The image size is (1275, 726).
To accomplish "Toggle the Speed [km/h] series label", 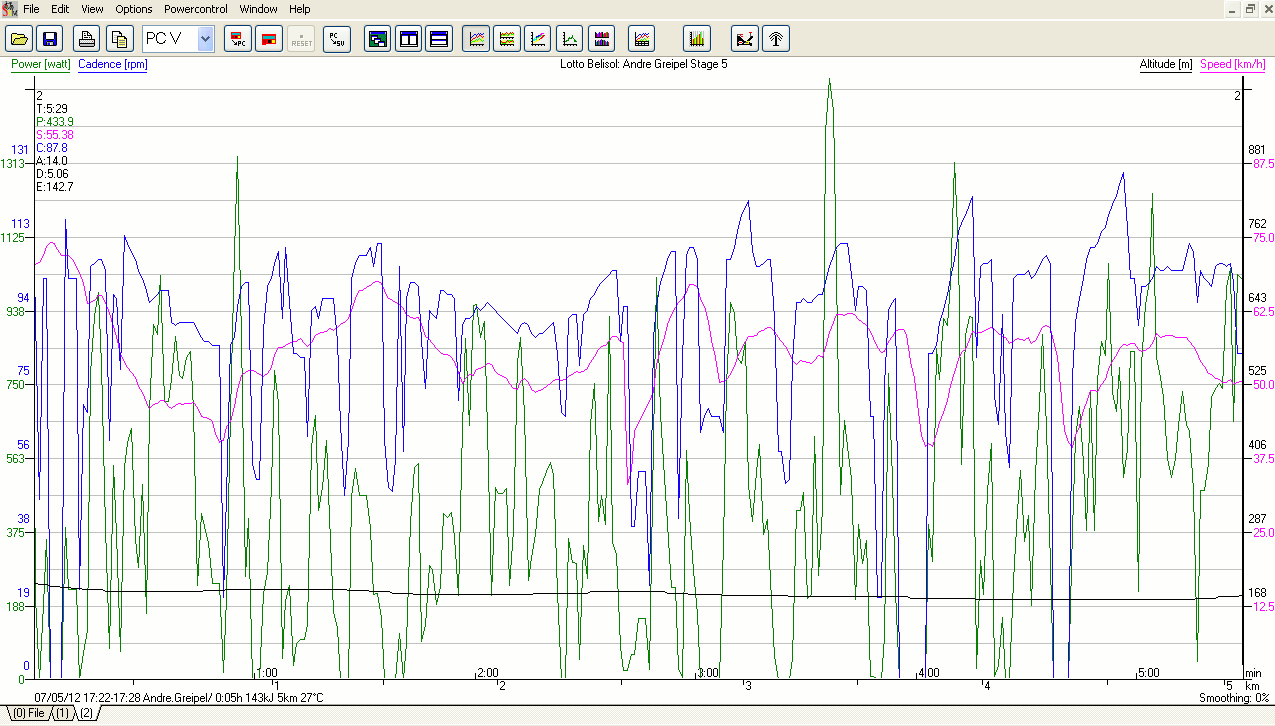I will (x=1231, y=64).
